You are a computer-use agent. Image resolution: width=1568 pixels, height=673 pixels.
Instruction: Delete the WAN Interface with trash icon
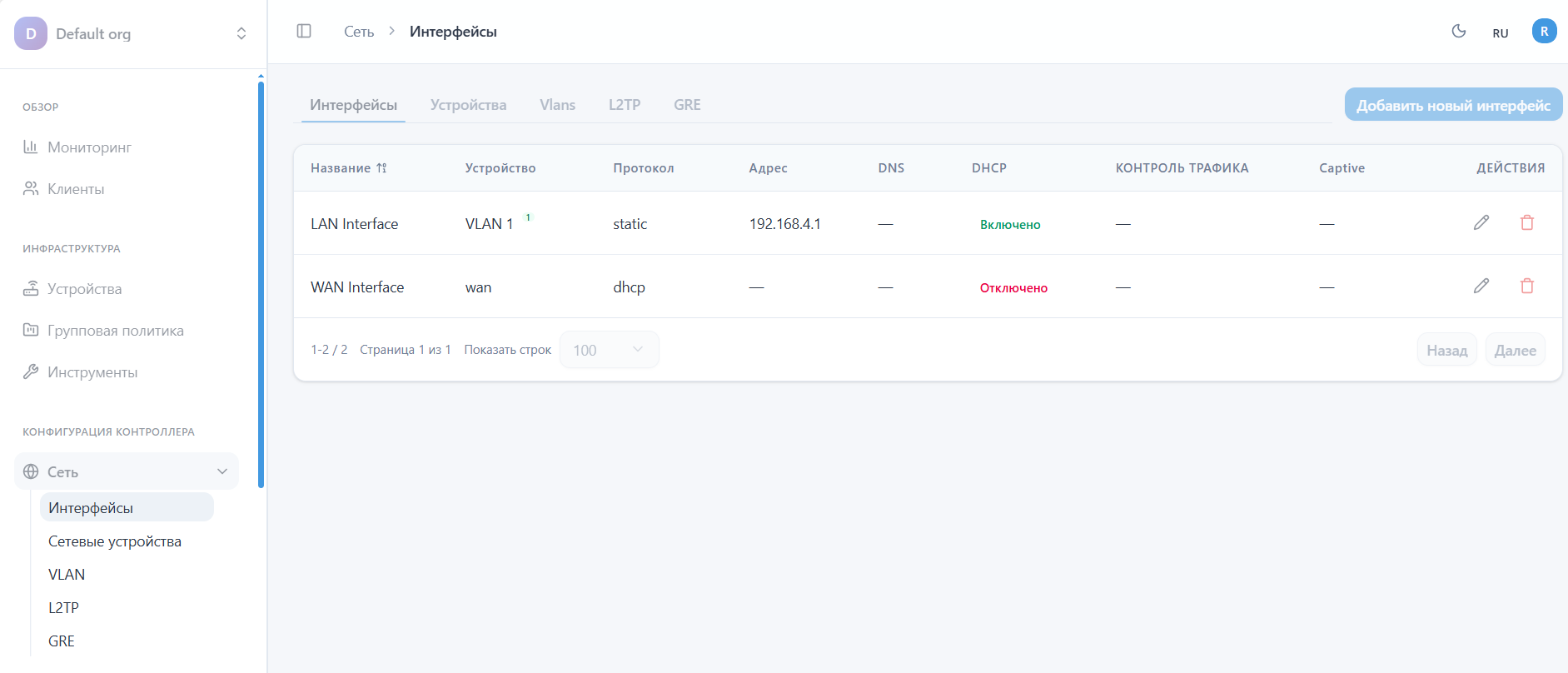[x=1526, y=286]
